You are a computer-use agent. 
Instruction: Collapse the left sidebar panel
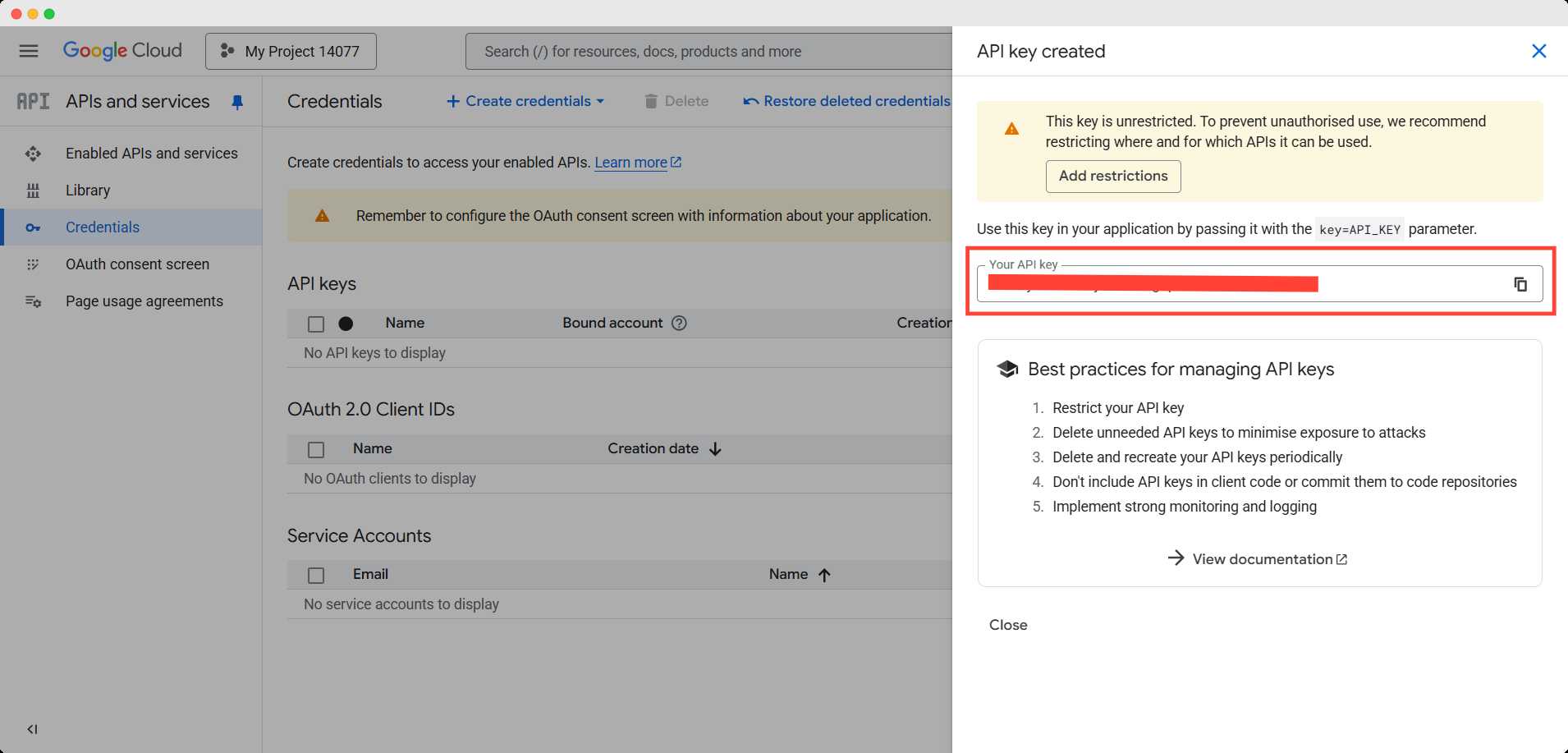point(32,728)
